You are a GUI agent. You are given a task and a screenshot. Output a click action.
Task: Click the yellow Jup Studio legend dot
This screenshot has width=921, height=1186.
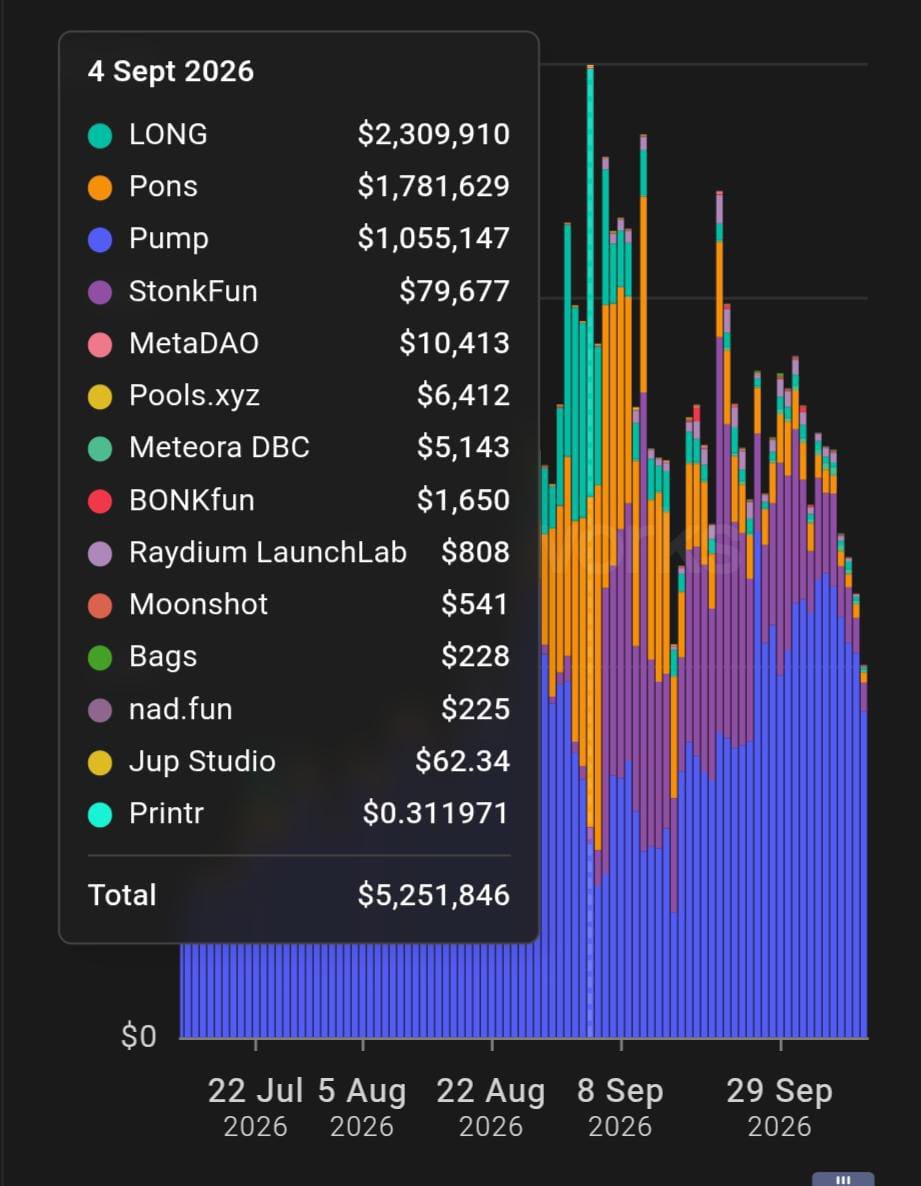pos(100,762)
